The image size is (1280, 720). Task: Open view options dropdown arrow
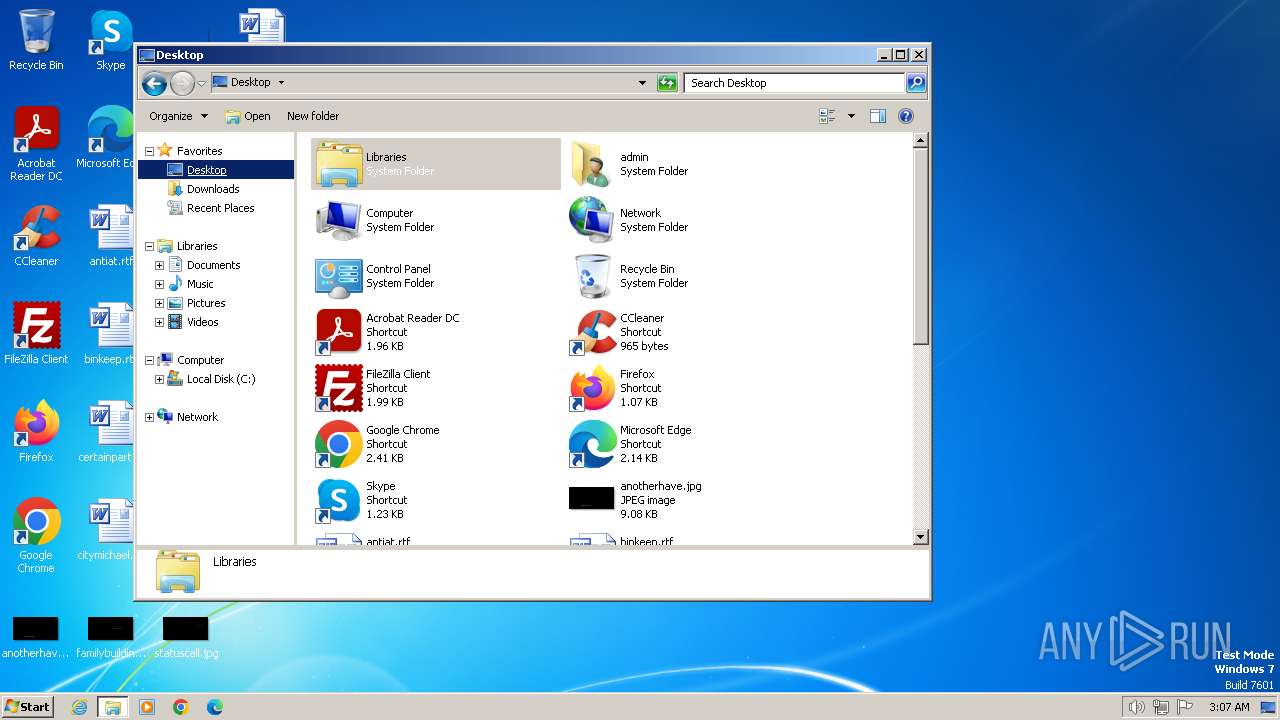851,116
